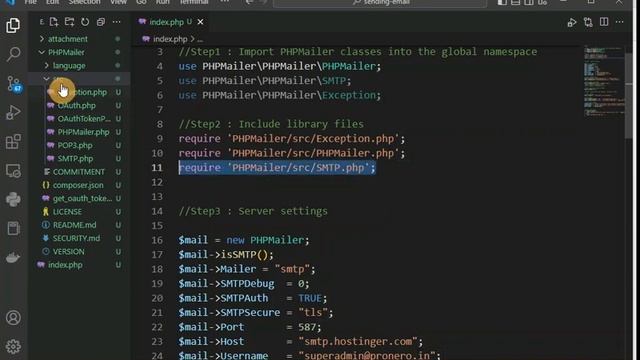Open README.md in the explorer
The image size is (640, 360).
pos(74,225)
